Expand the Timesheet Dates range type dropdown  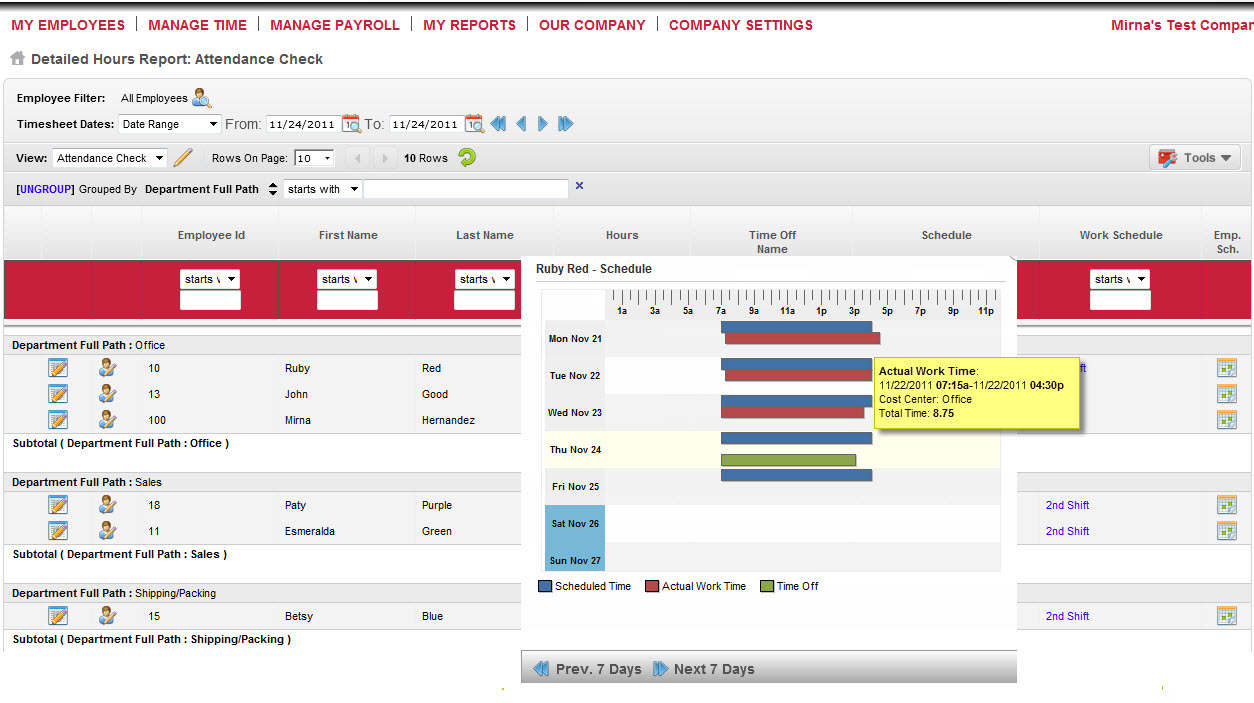(x=169, y=124)
